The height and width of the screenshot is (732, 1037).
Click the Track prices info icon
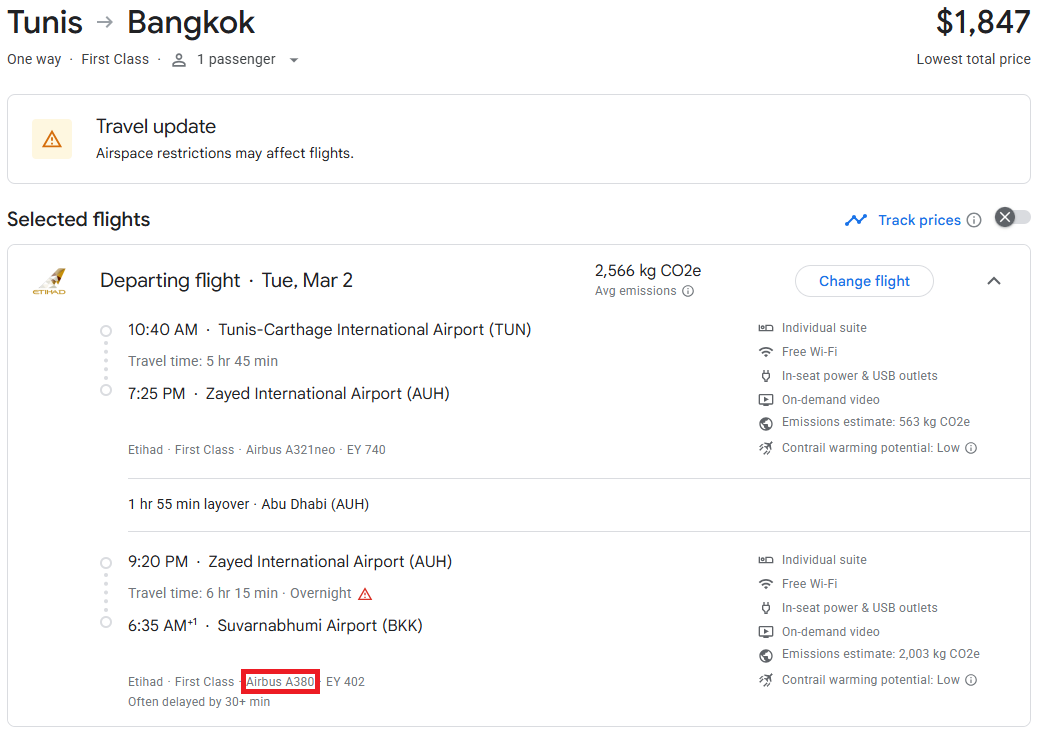point(974,220)
